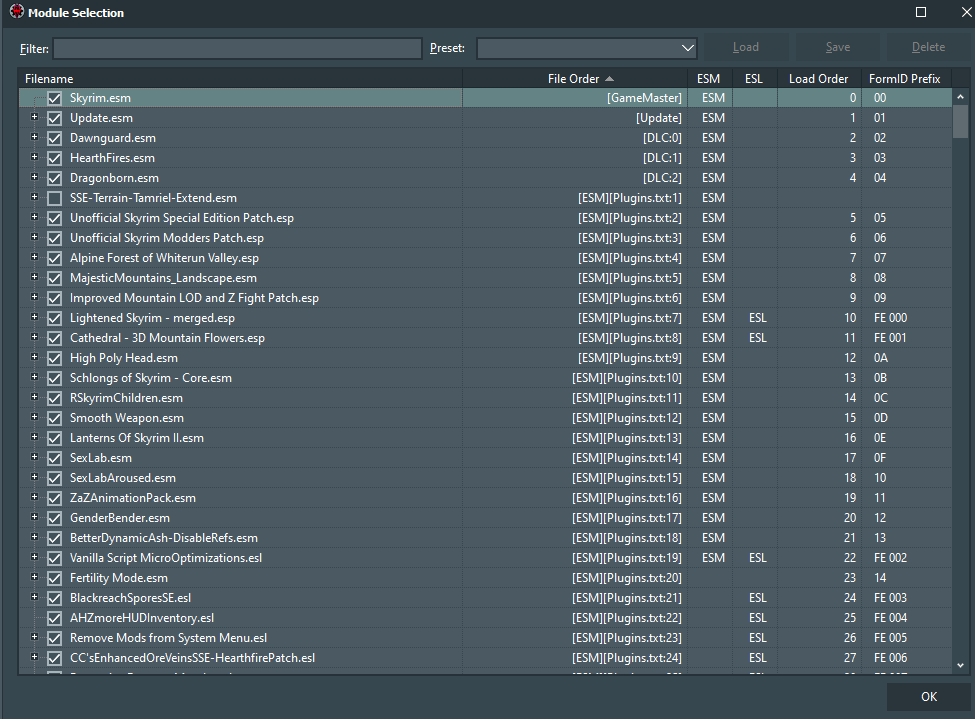
Task: Sort by the Load Order column header
Action: point(819,78)
